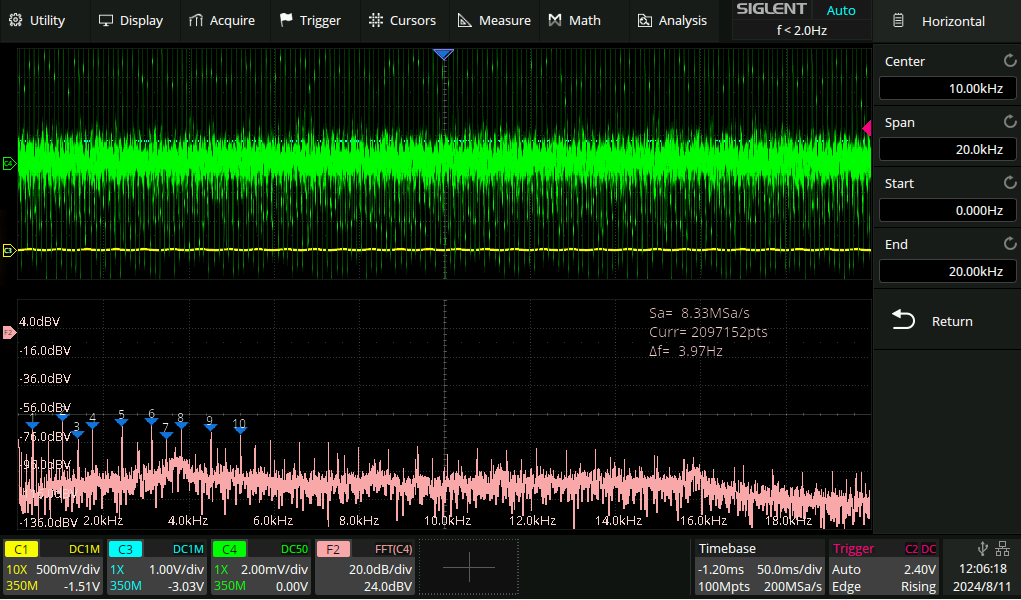The height and width of the screenshot is (600, 1021).
Task: Open the Trigger settings info box
Action: coord(884,568)
